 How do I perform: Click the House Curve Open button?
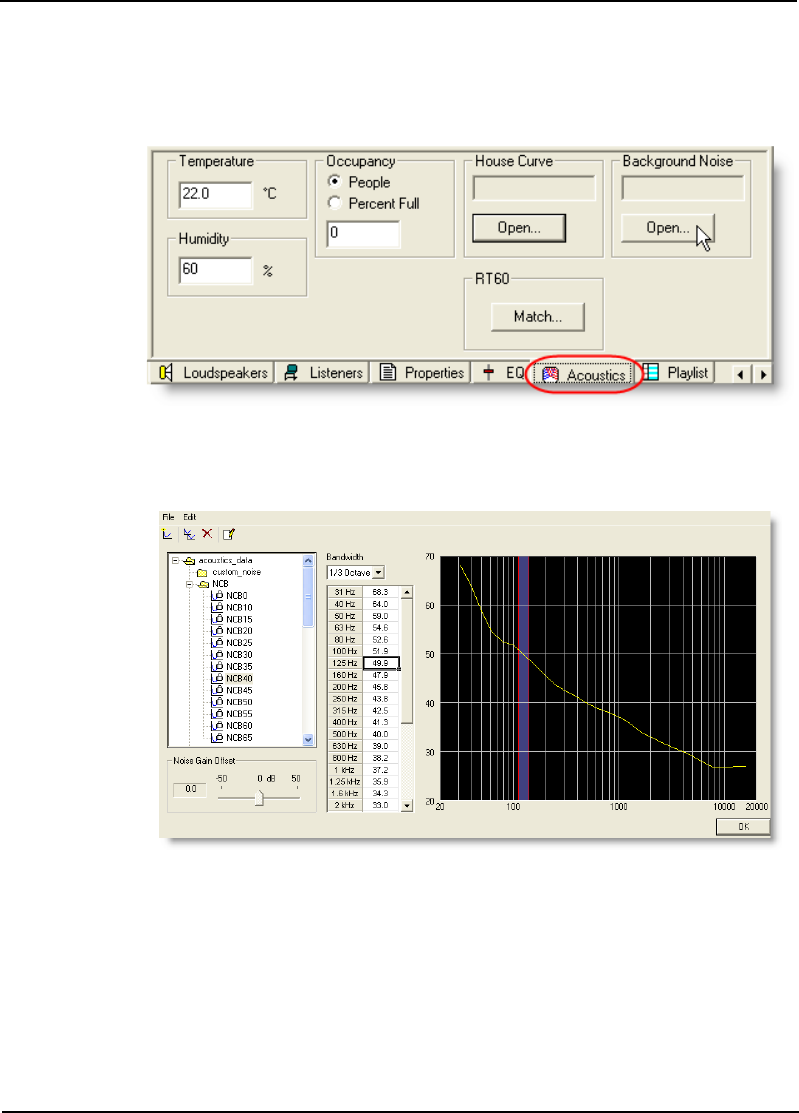(x=519, y=228)
